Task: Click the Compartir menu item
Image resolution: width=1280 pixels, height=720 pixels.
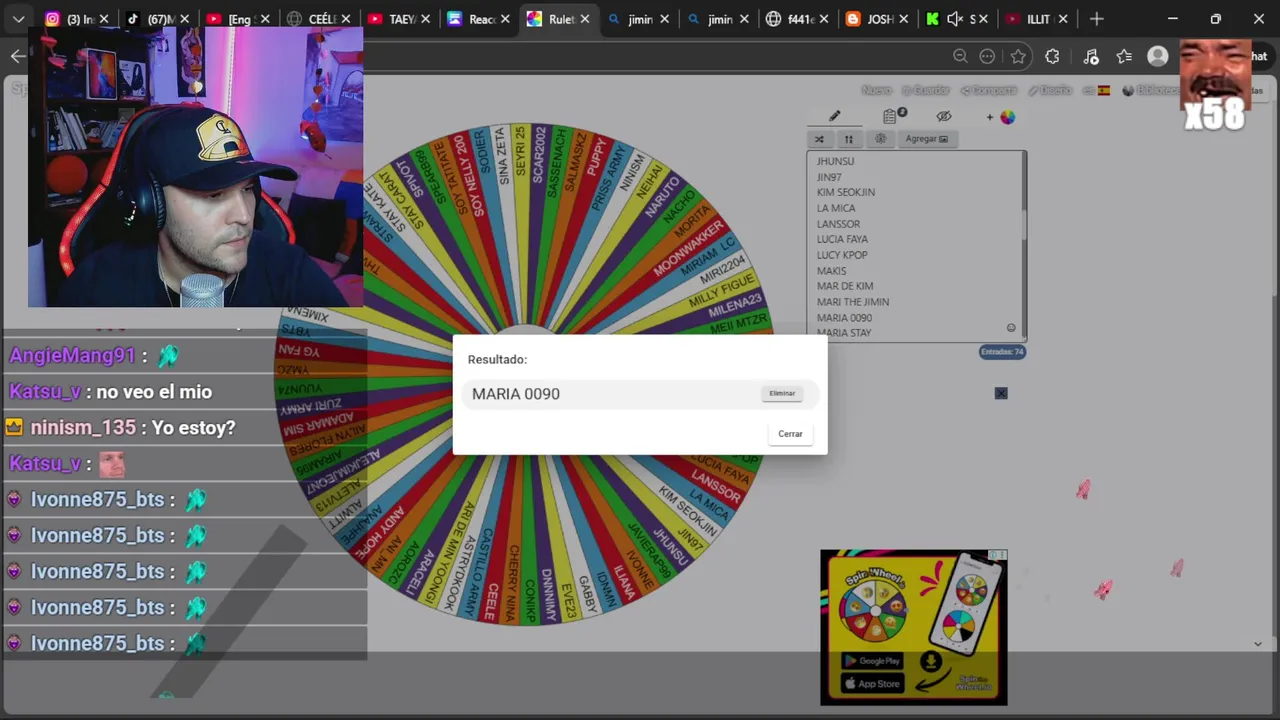Action: tap(990, 90)
